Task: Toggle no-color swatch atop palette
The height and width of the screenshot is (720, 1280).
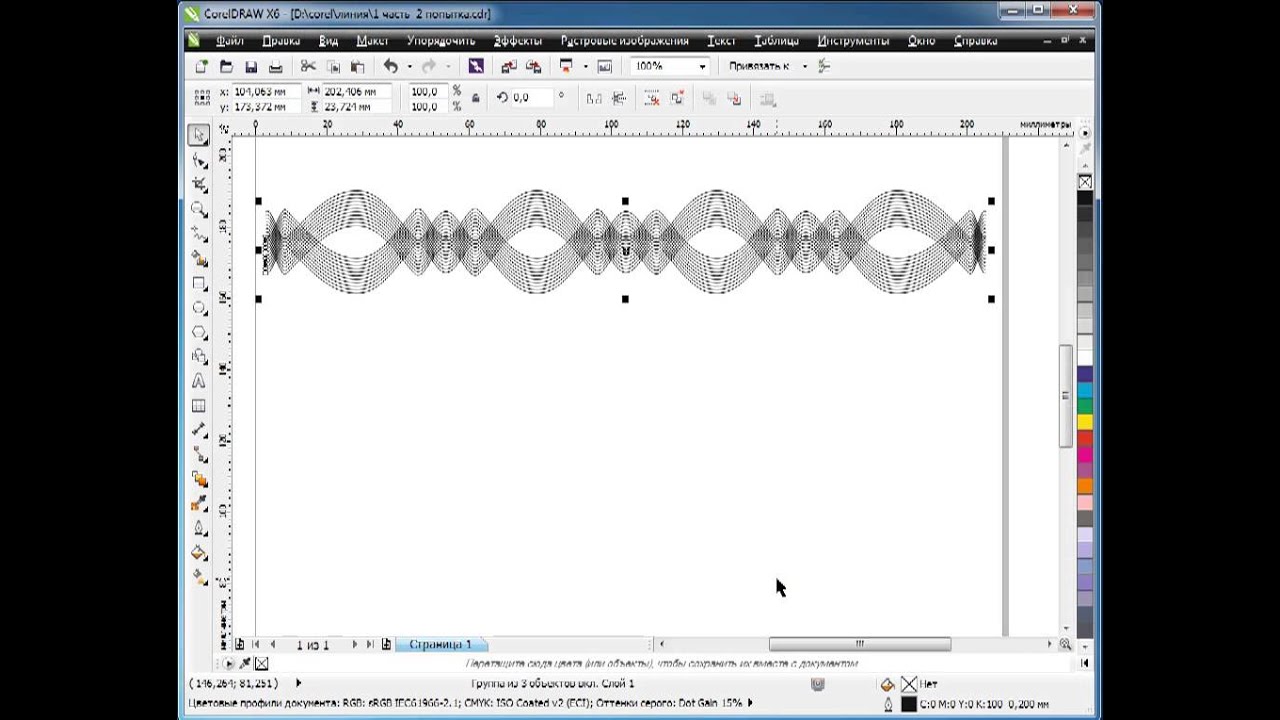Action: pos(1085,182)
